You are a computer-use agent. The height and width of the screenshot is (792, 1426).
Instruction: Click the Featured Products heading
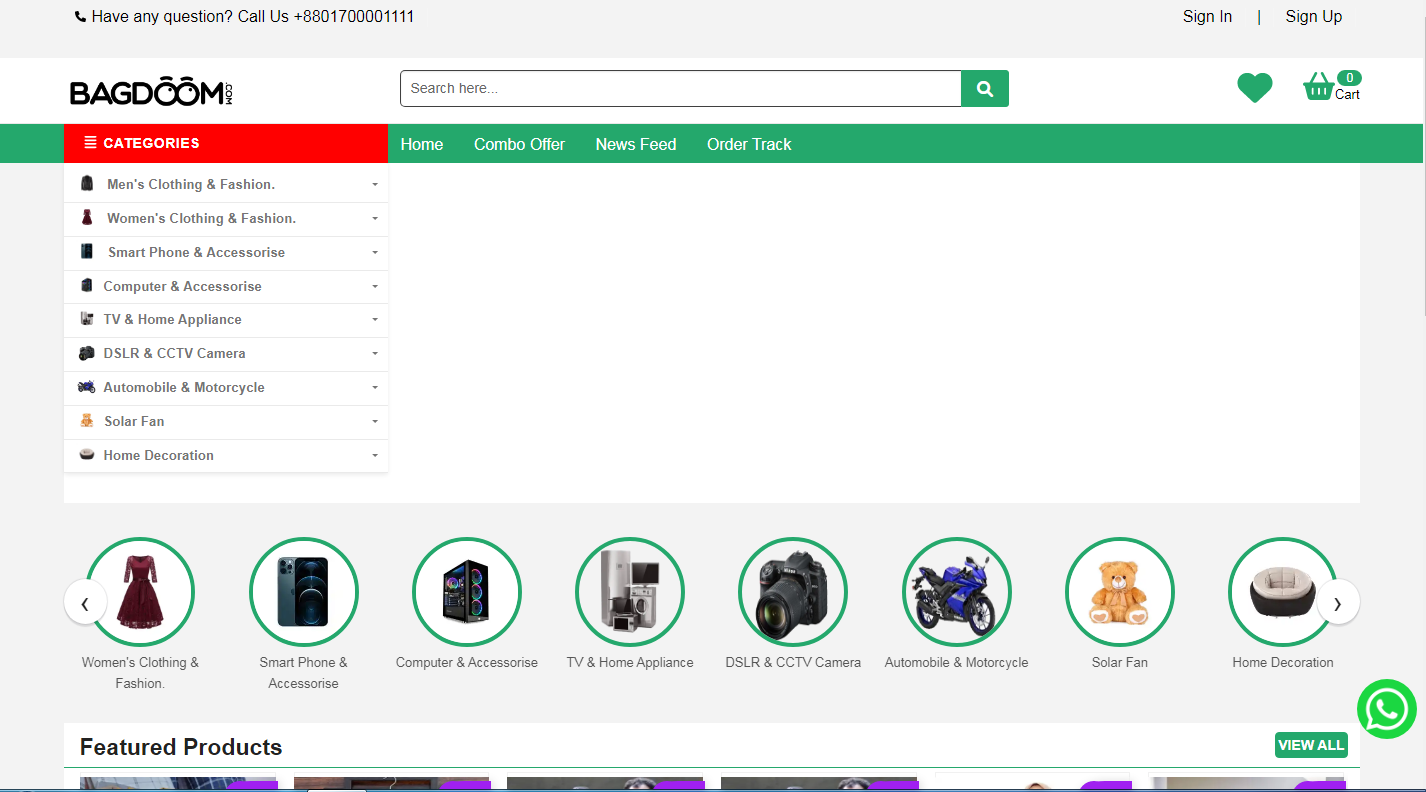[x=181, y=747]
